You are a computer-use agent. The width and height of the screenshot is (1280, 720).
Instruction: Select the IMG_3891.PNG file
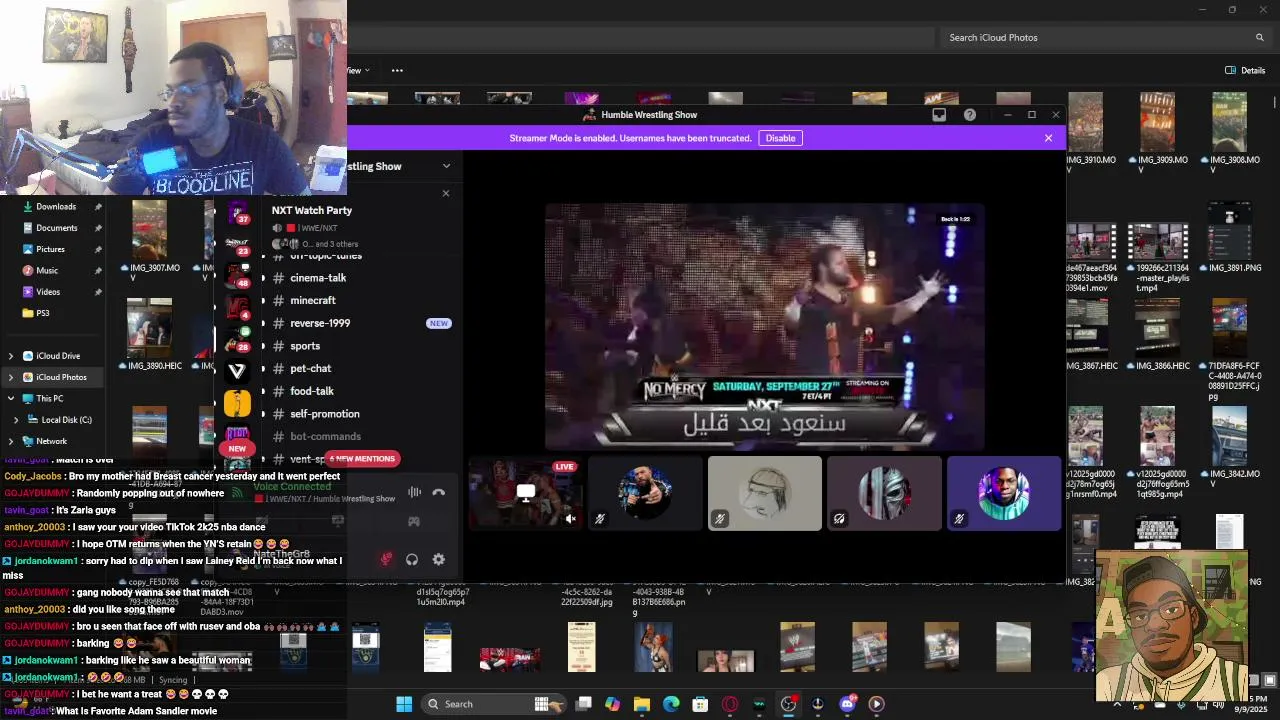[1229, 237]
